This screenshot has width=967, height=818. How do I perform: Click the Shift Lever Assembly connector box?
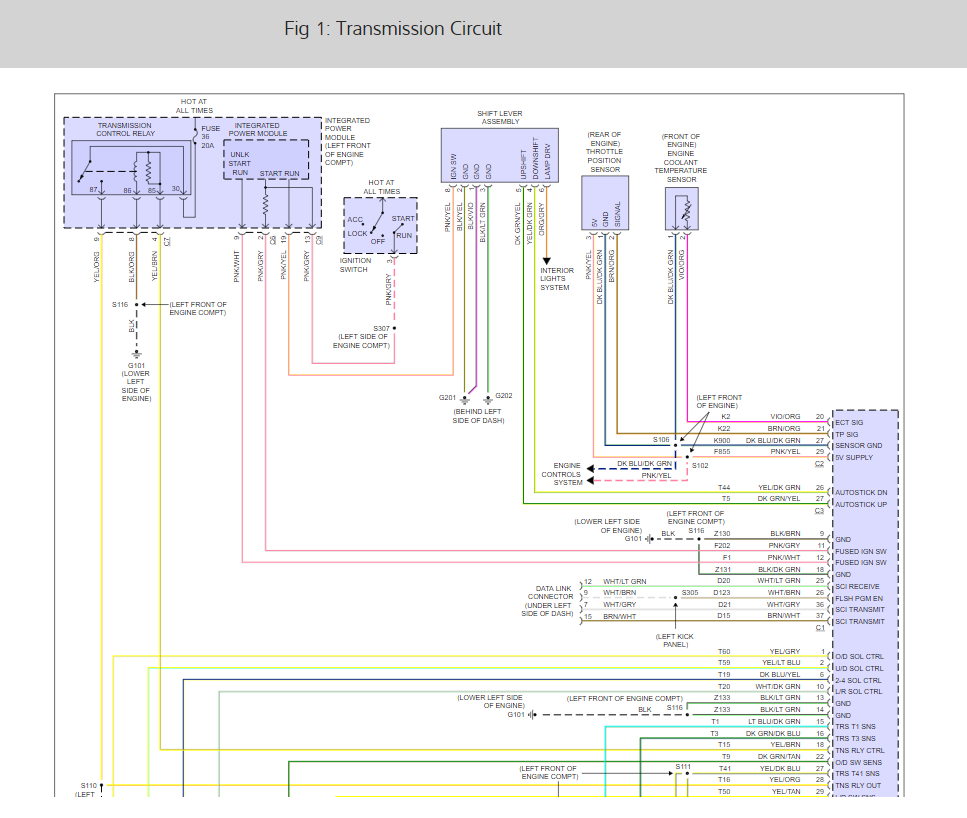click(x=500, y=155)
